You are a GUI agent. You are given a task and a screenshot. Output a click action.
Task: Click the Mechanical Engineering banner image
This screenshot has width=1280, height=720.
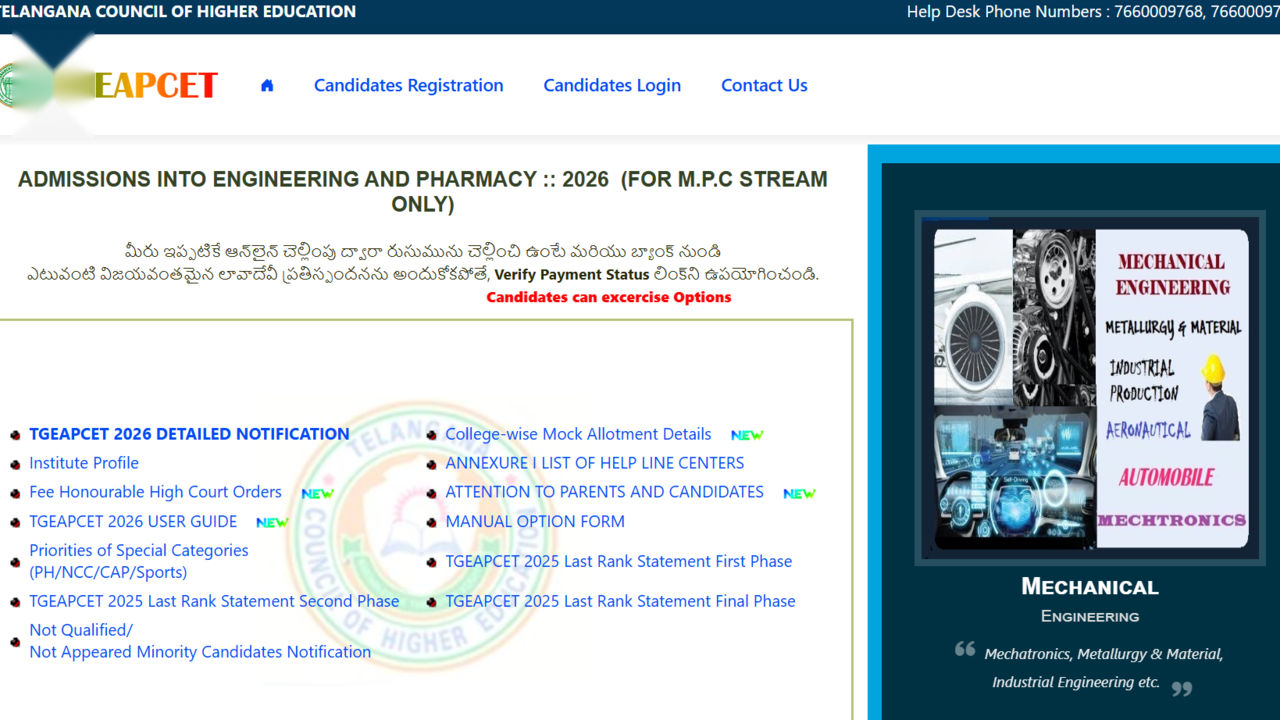(x=1091, y=388)
